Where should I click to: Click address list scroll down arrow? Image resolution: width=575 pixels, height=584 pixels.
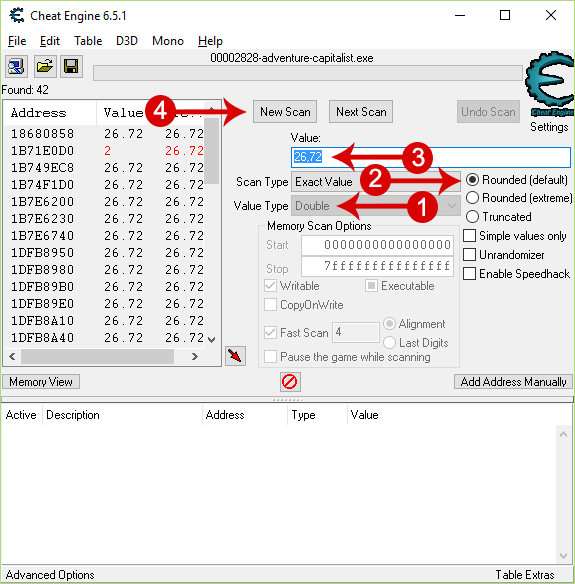563,556
